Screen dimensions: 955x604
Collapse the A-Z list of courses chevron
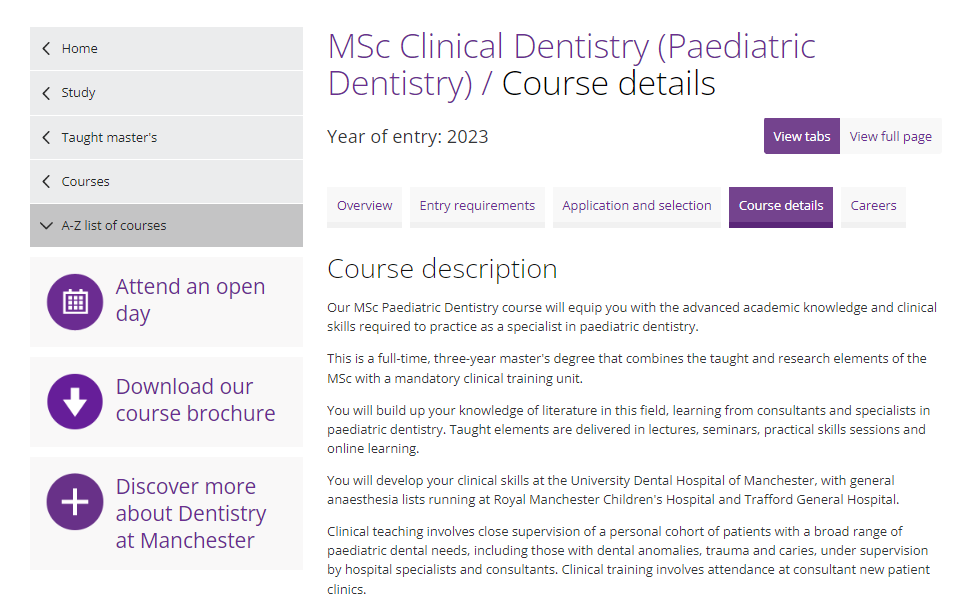pyautogui.click(x=46, y=226)
